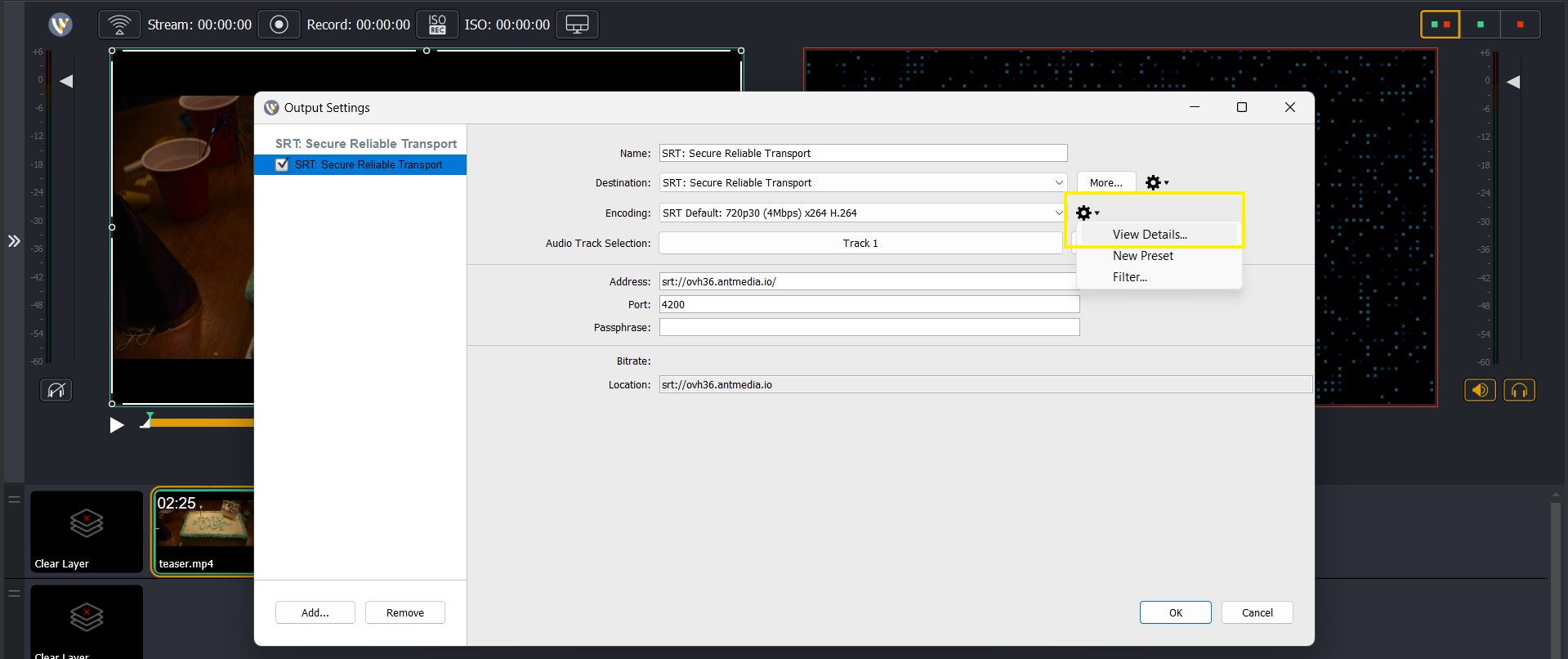Toggle ISO recording icon
The width and height of the screenshot is (1568, 659).
point(437,25)
